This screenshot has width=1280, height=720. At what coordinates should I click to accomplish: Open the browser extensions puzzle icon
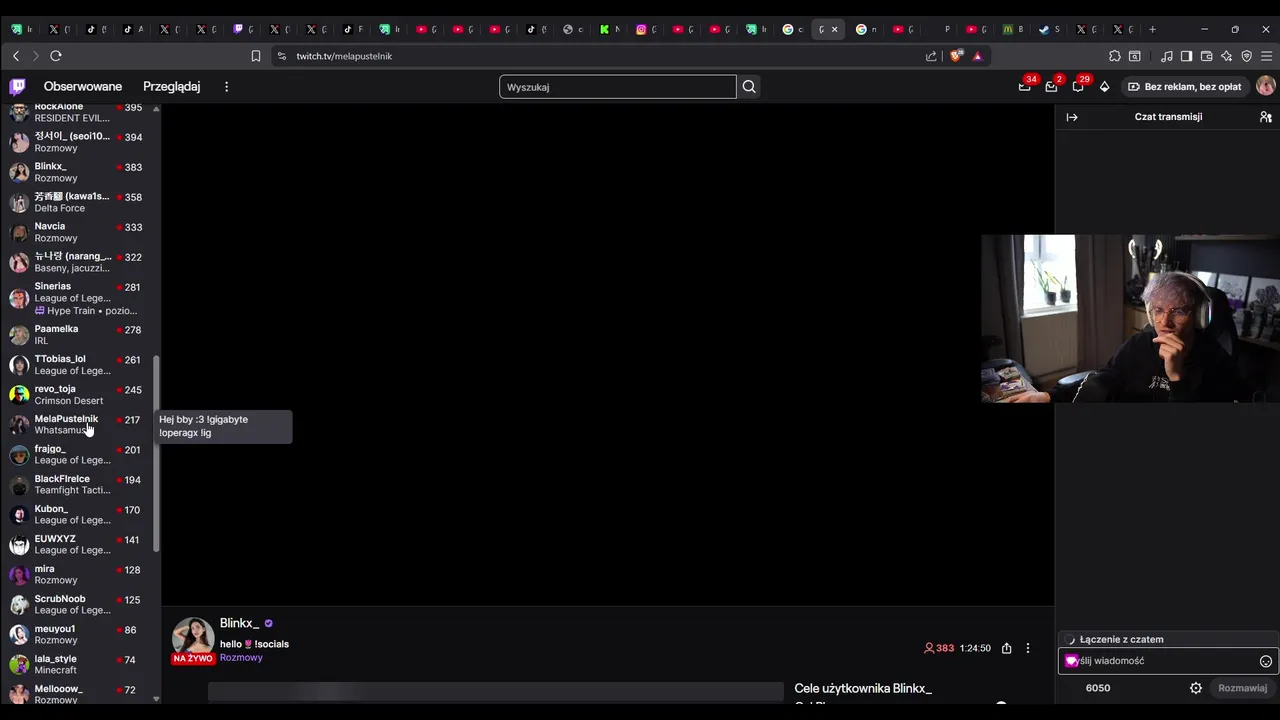(x=1115, y=56)
